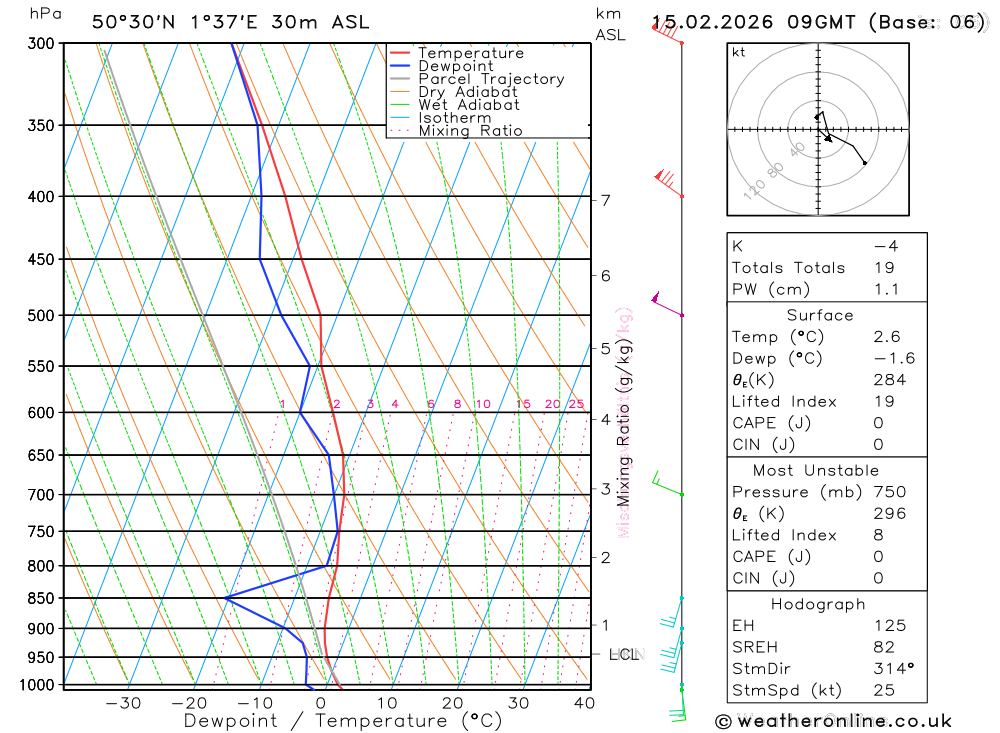Screen dimensions: 1000x733
Task: Select the 850 hPa pressure level label
Action: click(x=41, y=598)
